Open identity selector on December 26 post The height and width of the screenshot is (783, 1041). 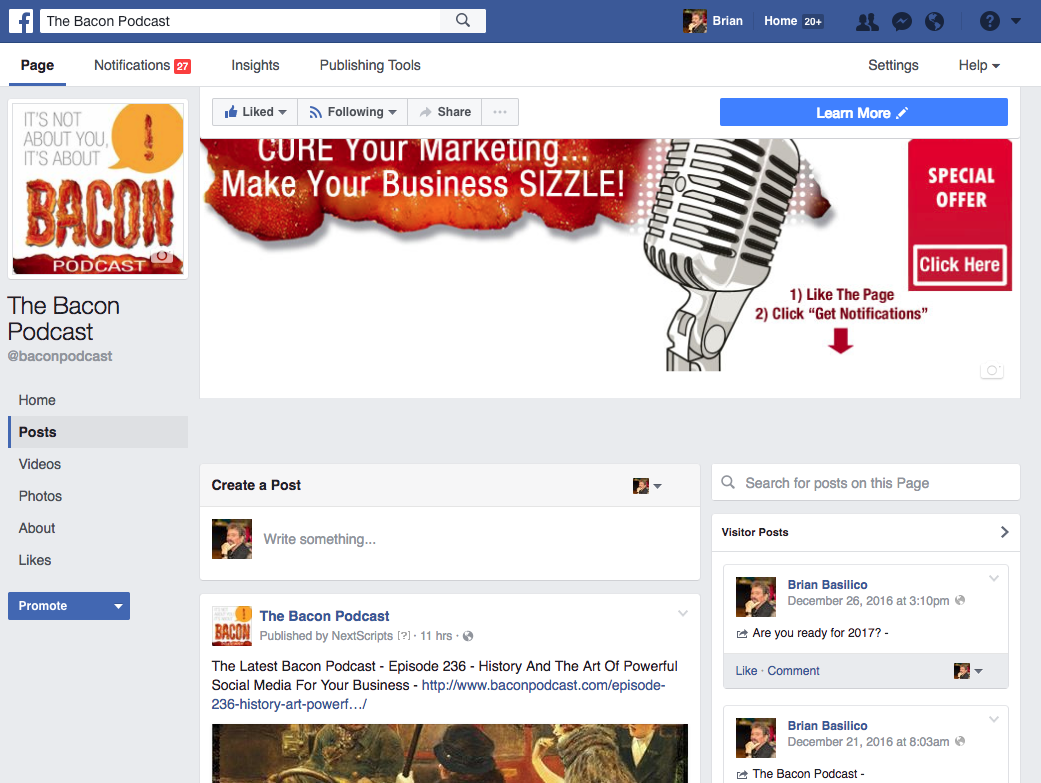(x=968, y=671)
